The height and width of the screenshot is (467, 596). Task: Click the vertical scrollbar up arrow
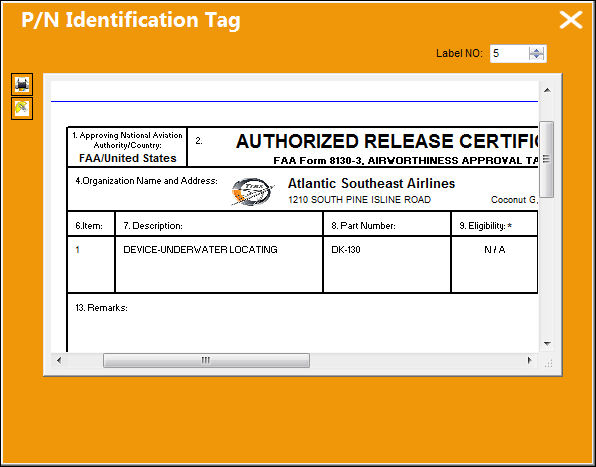547,90
